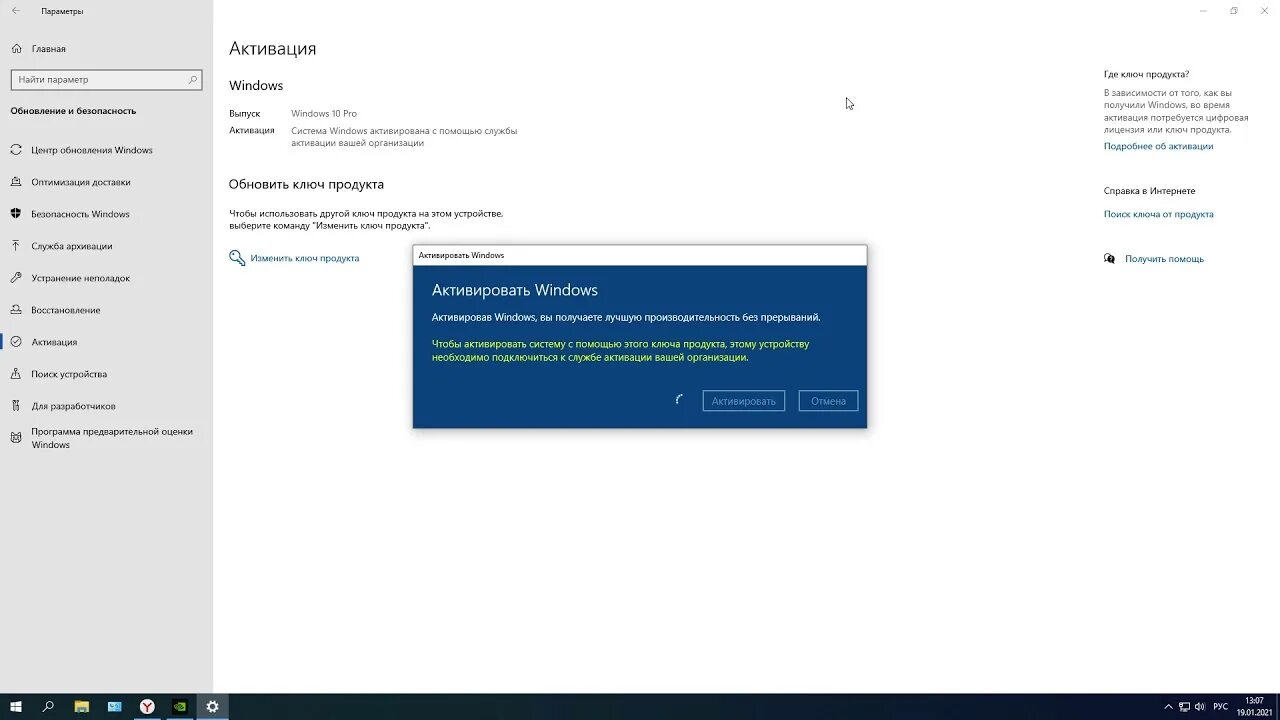This screenshot has height=720, width=1280.
Task: Click the РУС language indicator
Action: (x=1221, y=706)
